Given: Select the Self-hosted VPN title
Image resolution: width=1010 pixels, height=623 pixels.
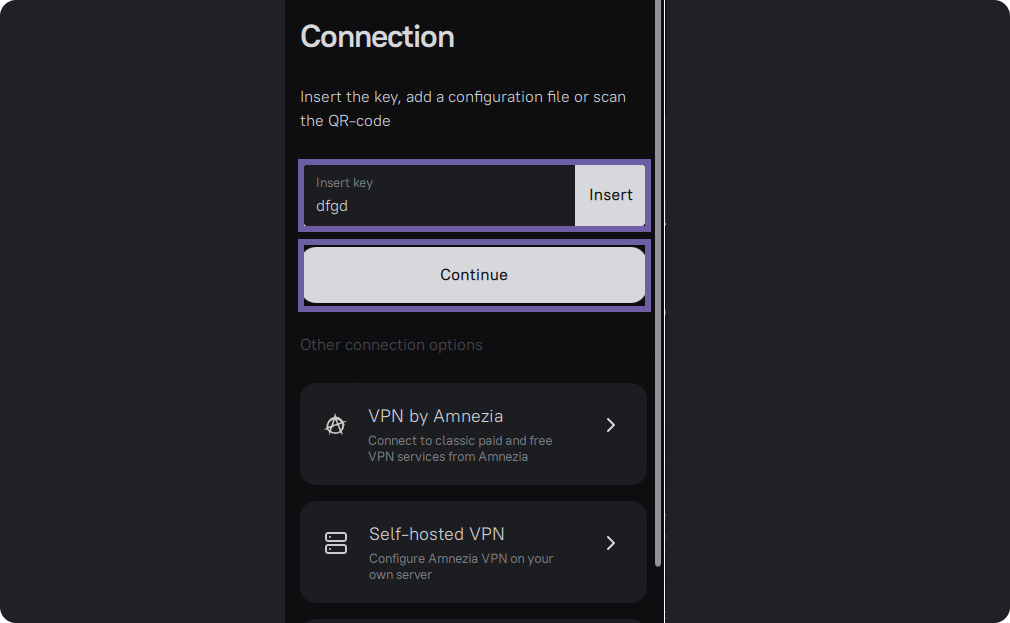Looking at the screenshot, I should coord(437,534).
